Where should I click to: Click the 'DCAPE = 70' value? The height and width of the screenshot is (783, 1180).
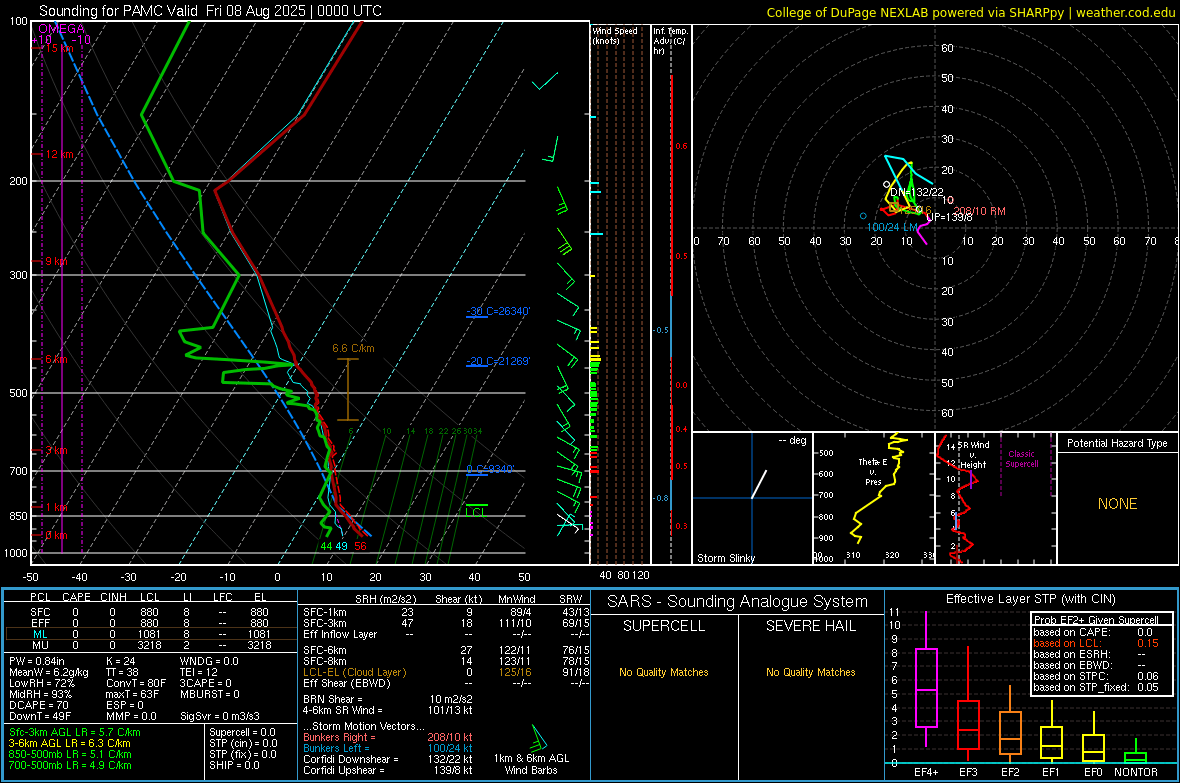(39, 705)
